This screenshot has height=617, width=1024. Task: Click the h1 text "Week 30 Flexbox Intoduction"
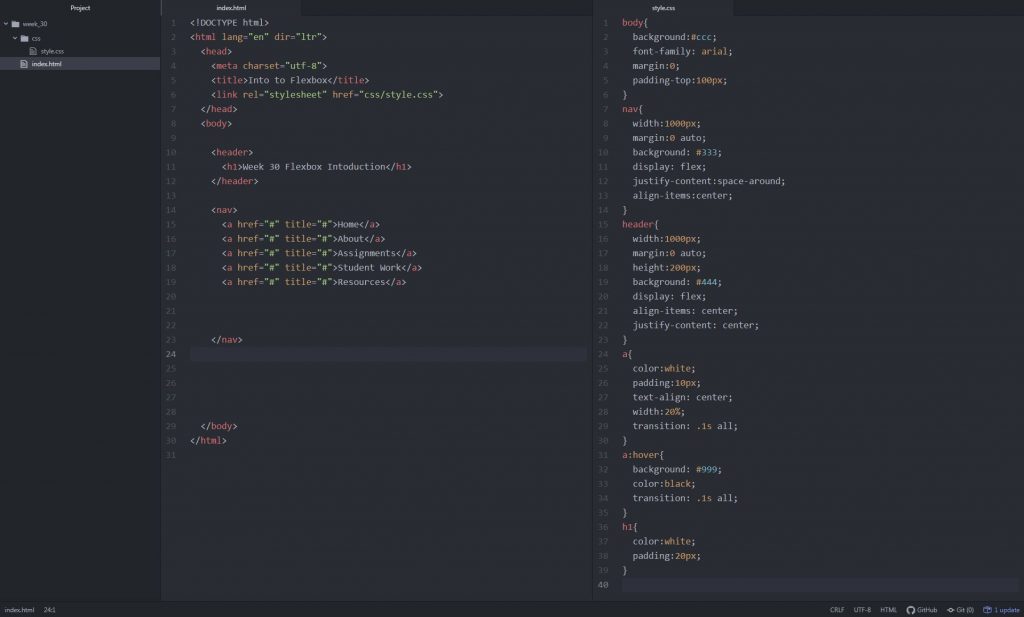tap(313, 167)
